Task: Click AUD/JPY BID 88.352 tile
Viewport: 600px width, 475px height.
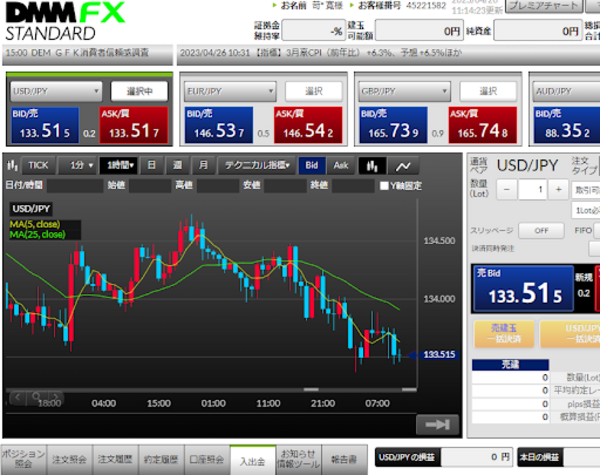Action: (x=567, y=125)
